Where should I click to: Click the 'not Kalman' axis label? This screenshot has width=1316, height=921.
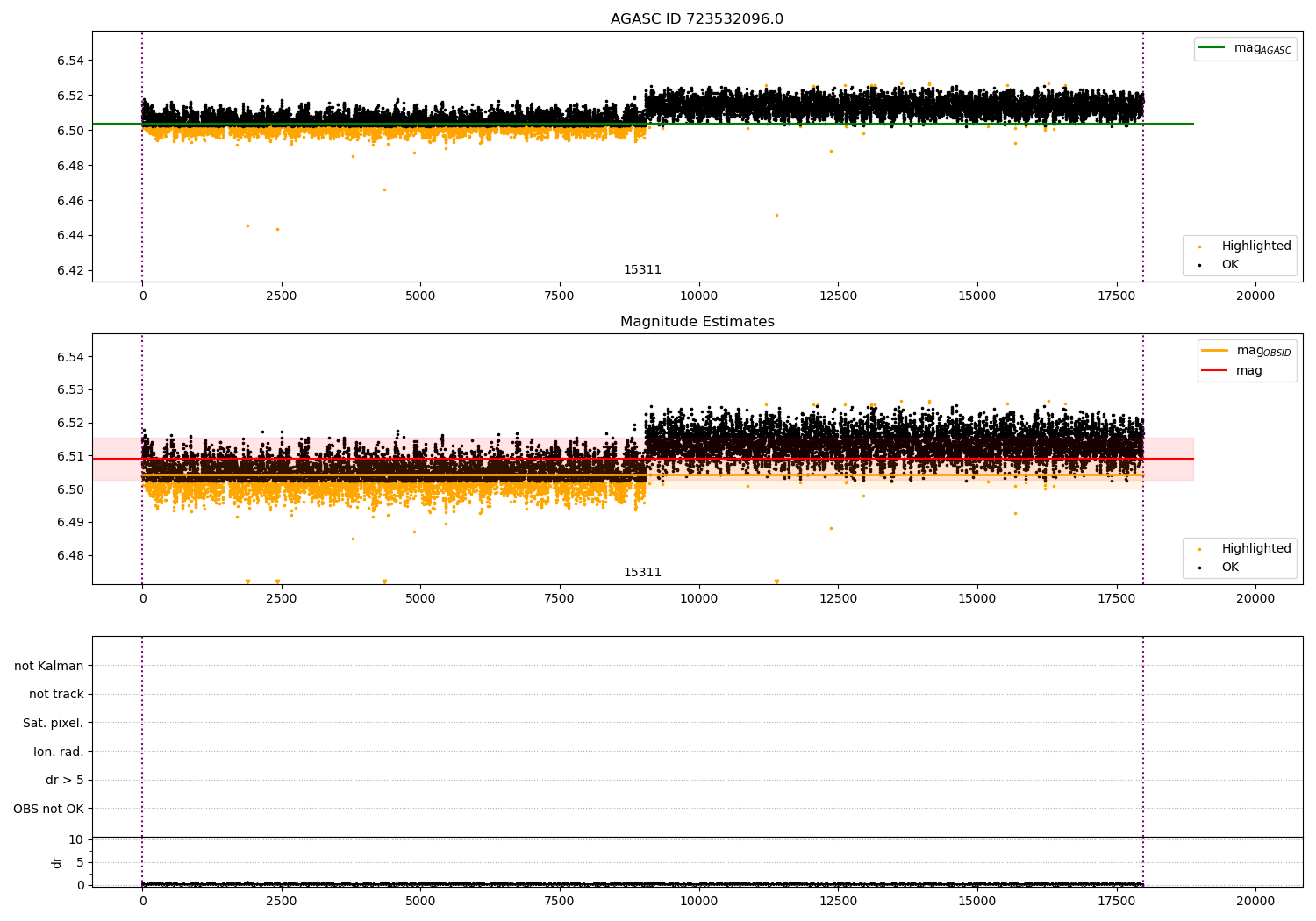tap(49, 666)
